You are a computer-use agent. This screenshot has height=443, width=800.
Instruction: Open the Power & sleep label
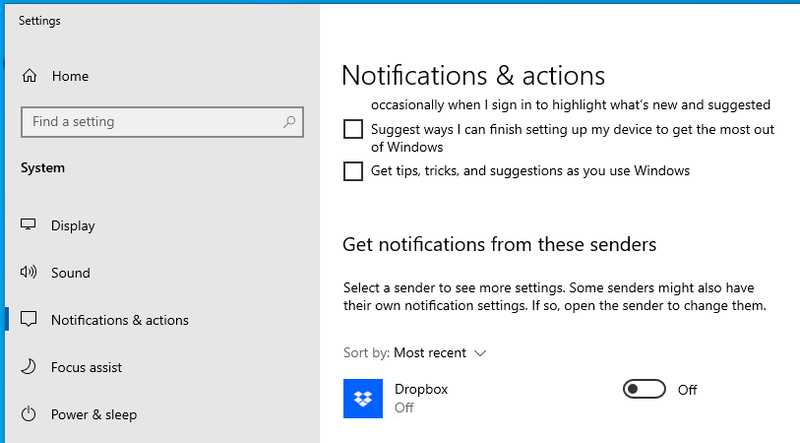pyautogui.click(x=94, y=414)
